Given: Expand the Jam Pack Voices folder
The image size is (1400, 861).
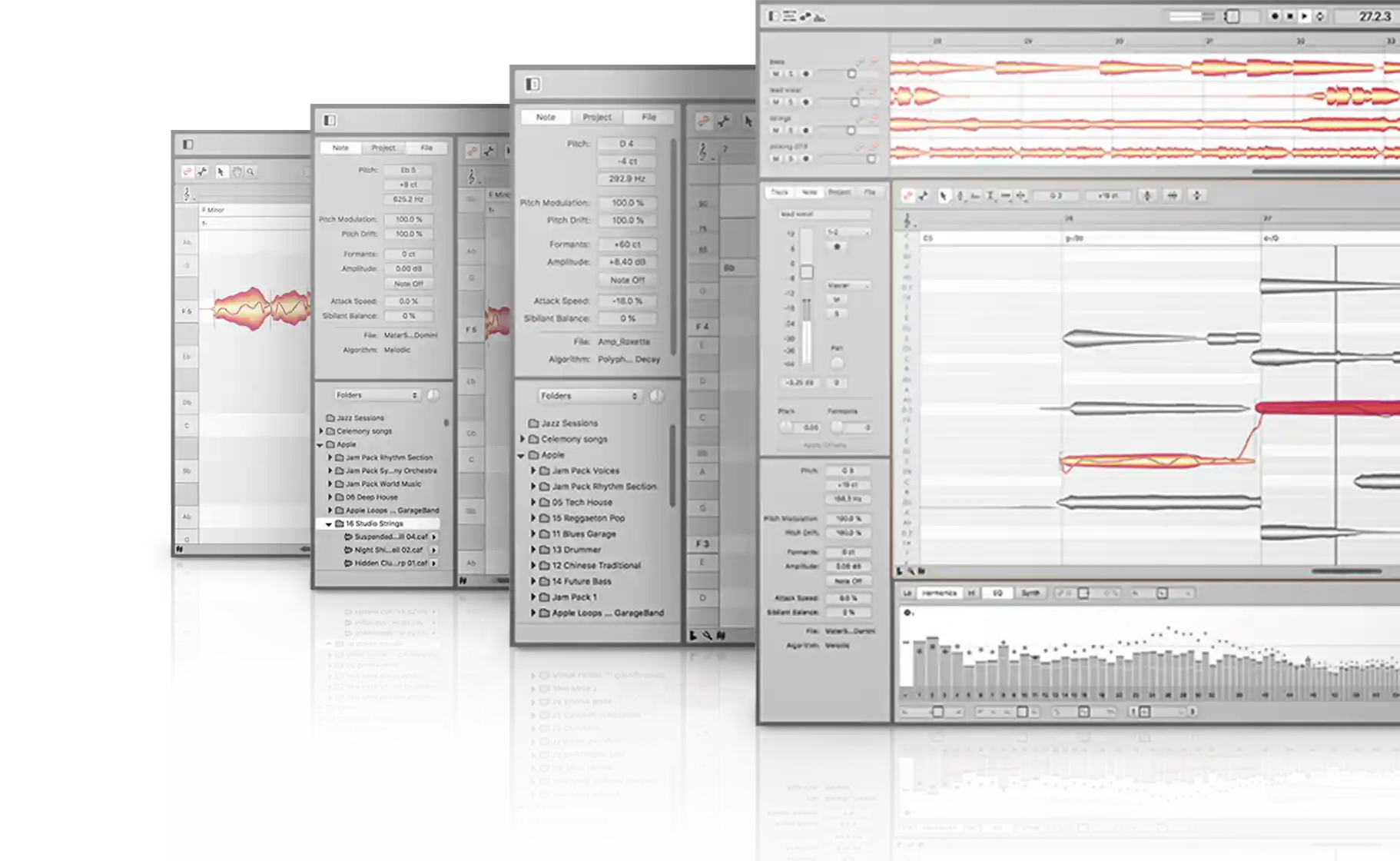Looking at the screenshot, I should pyautogui.click(x=533, y=470).
